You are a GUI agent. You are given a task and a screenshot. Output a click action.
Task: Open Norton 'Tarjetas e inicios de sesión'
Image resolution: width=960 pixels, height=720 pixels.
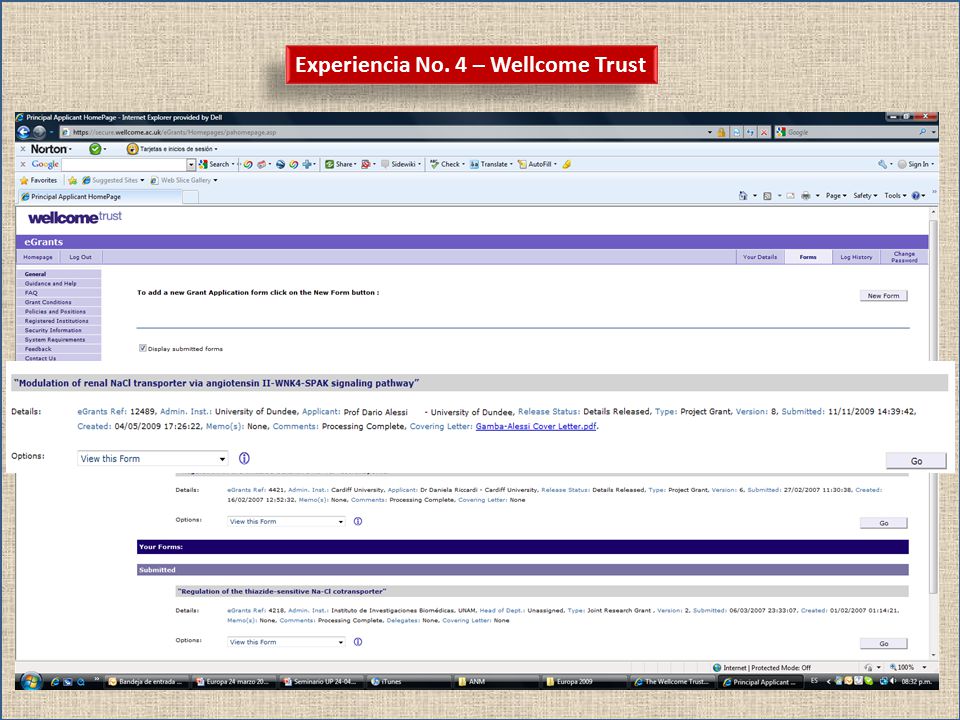(172, 149)
